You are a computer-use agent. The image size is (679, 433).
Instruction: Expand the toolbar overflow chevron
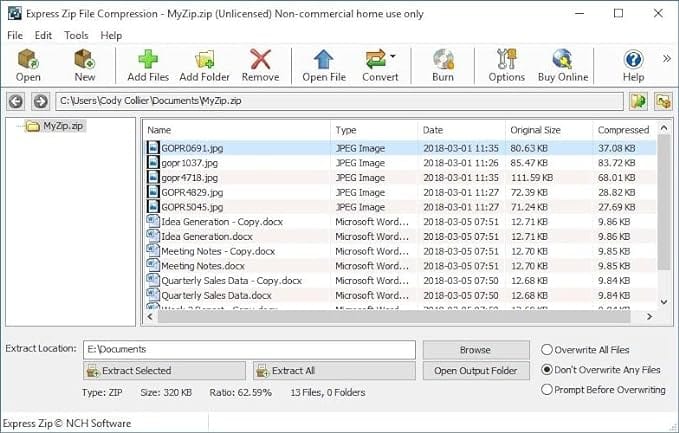pos(666,59)
